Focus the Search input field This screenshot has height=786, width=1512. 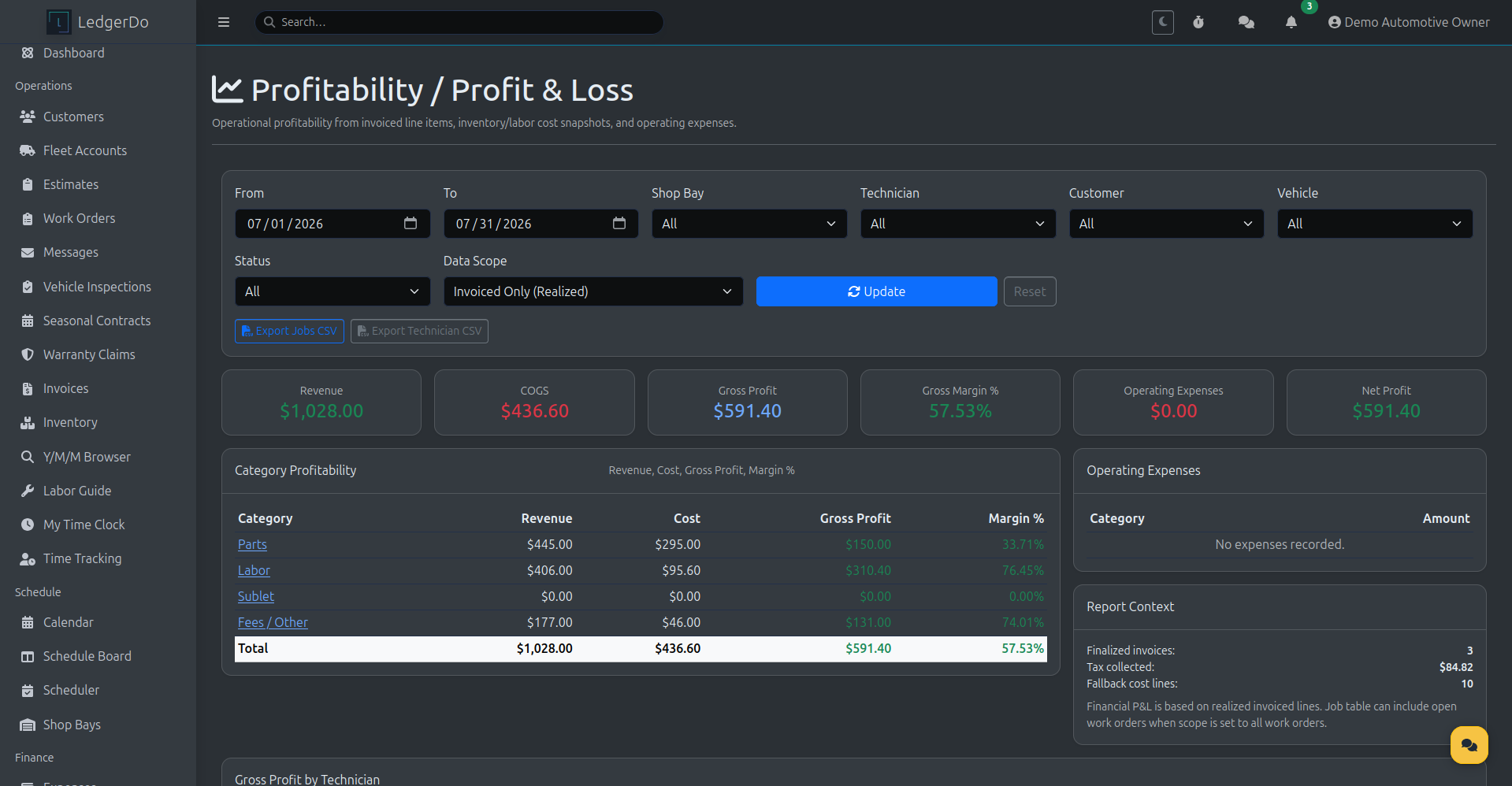click(x=459, y=22)
